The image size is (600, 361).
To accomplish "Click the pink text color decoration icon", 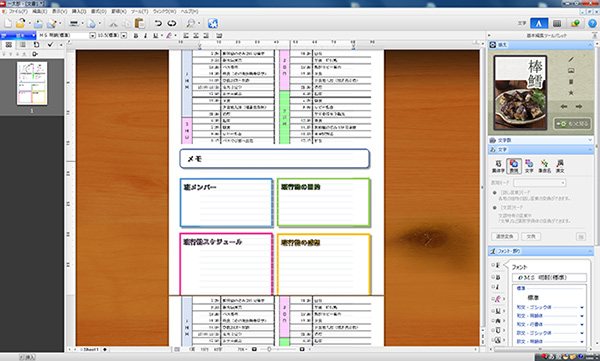I will 169,36.
